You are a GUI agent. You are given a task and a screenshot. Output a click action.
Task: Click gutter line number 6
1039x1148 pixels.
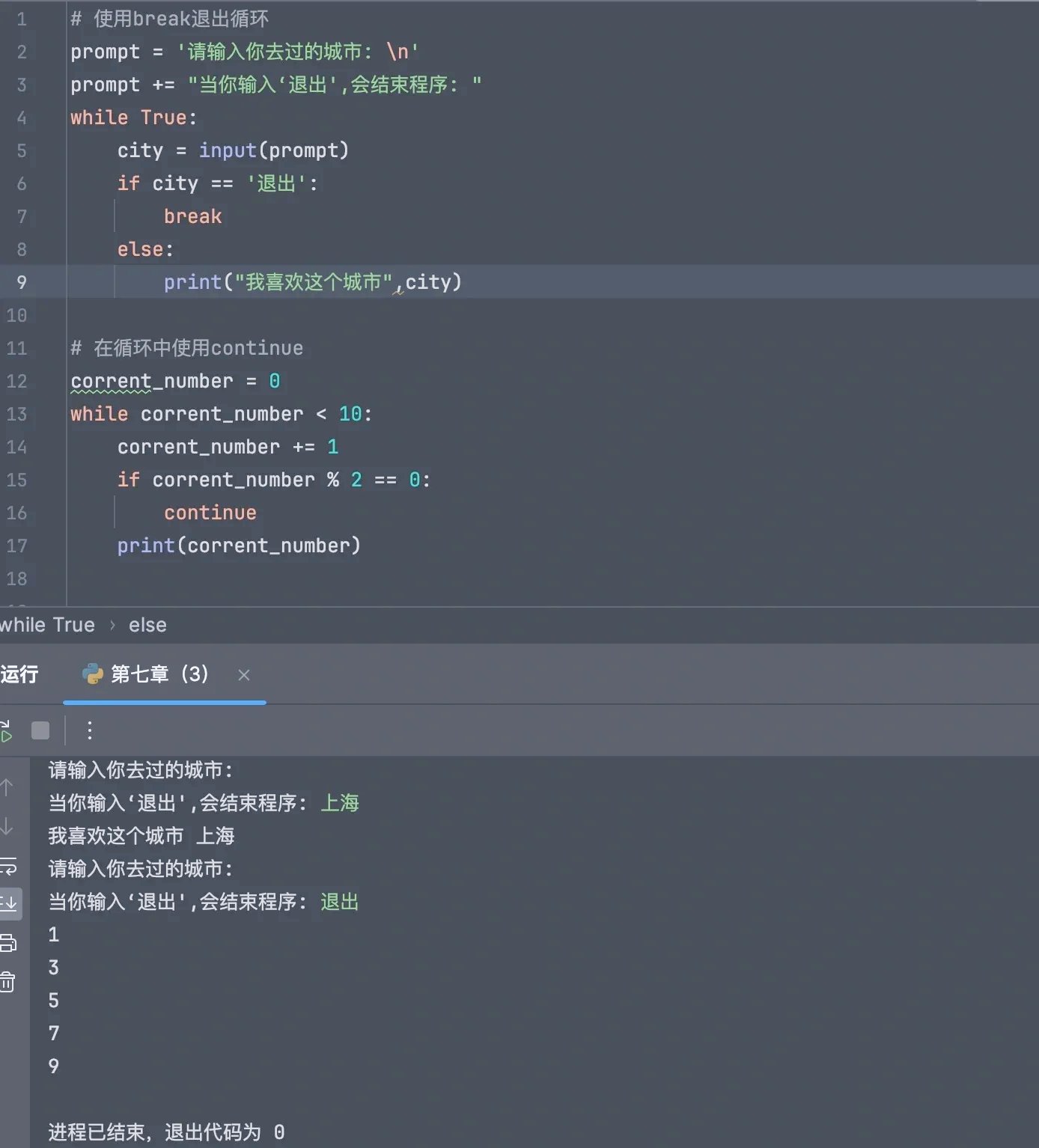click(22, 183)
